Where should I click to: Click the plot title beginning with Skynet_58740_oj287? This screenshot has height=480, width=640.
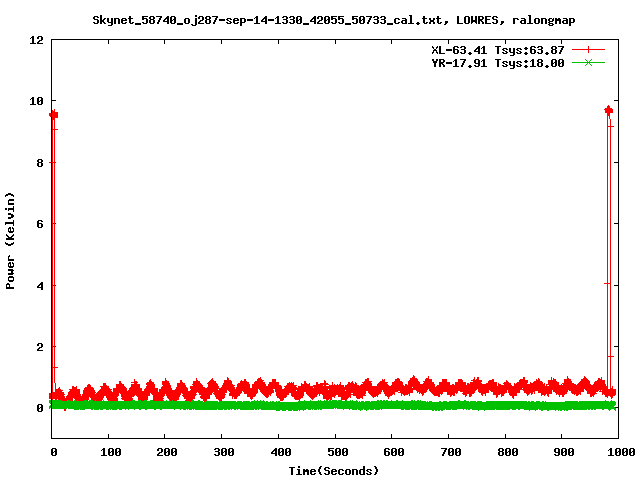click(x=333, y=20)
